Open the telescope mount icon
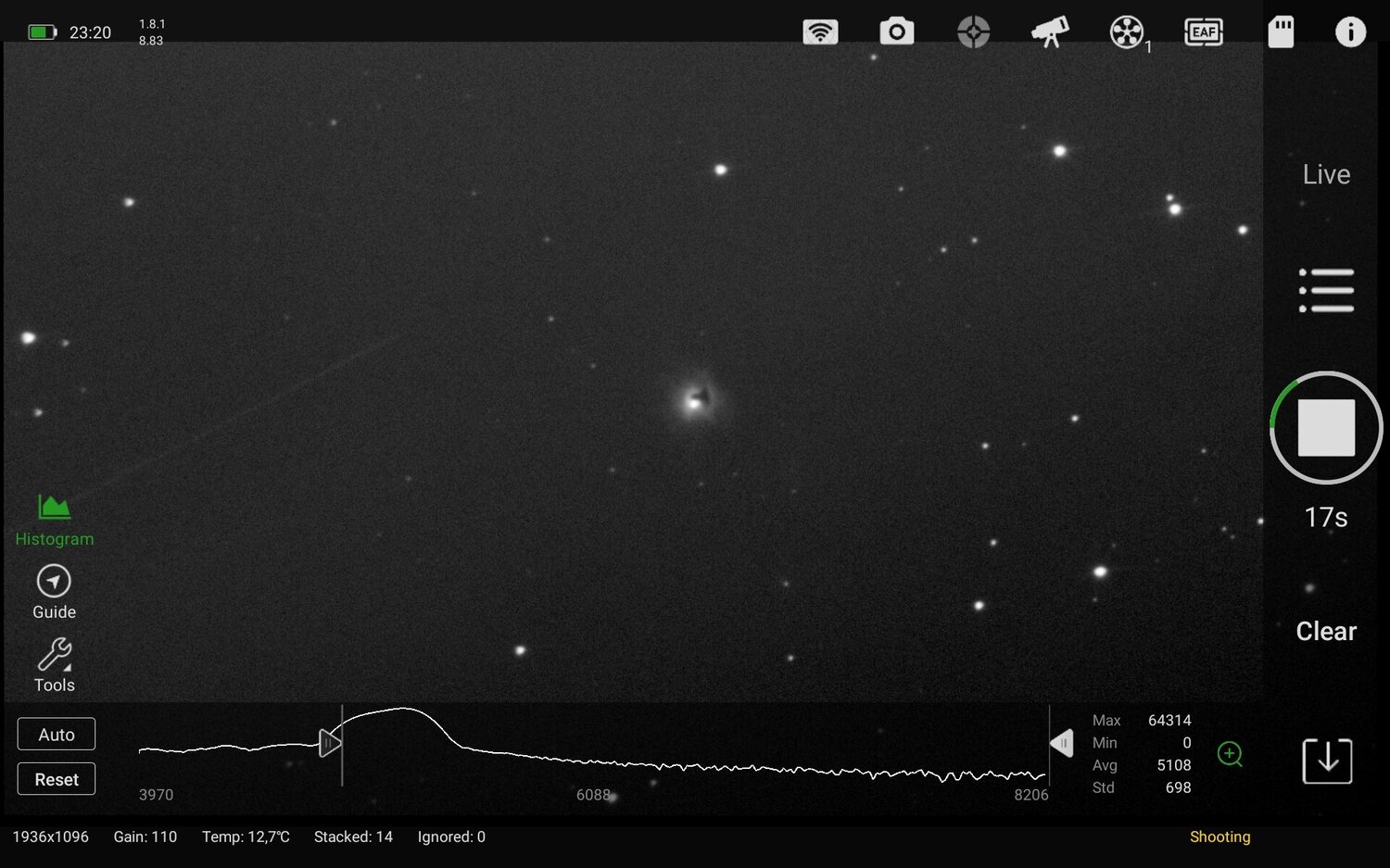The width and height of the screenshot is (1390, 868). [x=1050, y=31]
